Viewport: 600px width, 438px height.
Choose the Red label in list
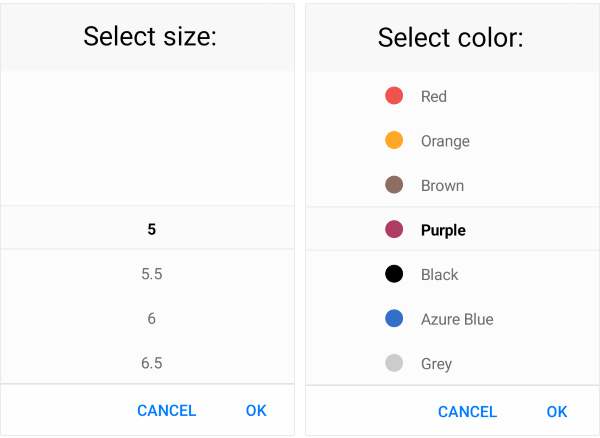(x=434, y=96)
